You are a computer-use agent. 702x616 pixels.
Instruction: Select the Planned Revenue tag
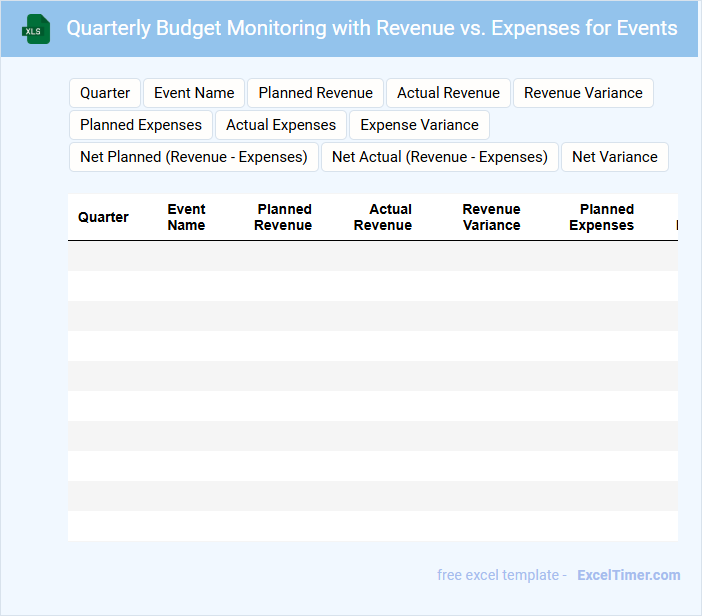(x=315, y=93)
